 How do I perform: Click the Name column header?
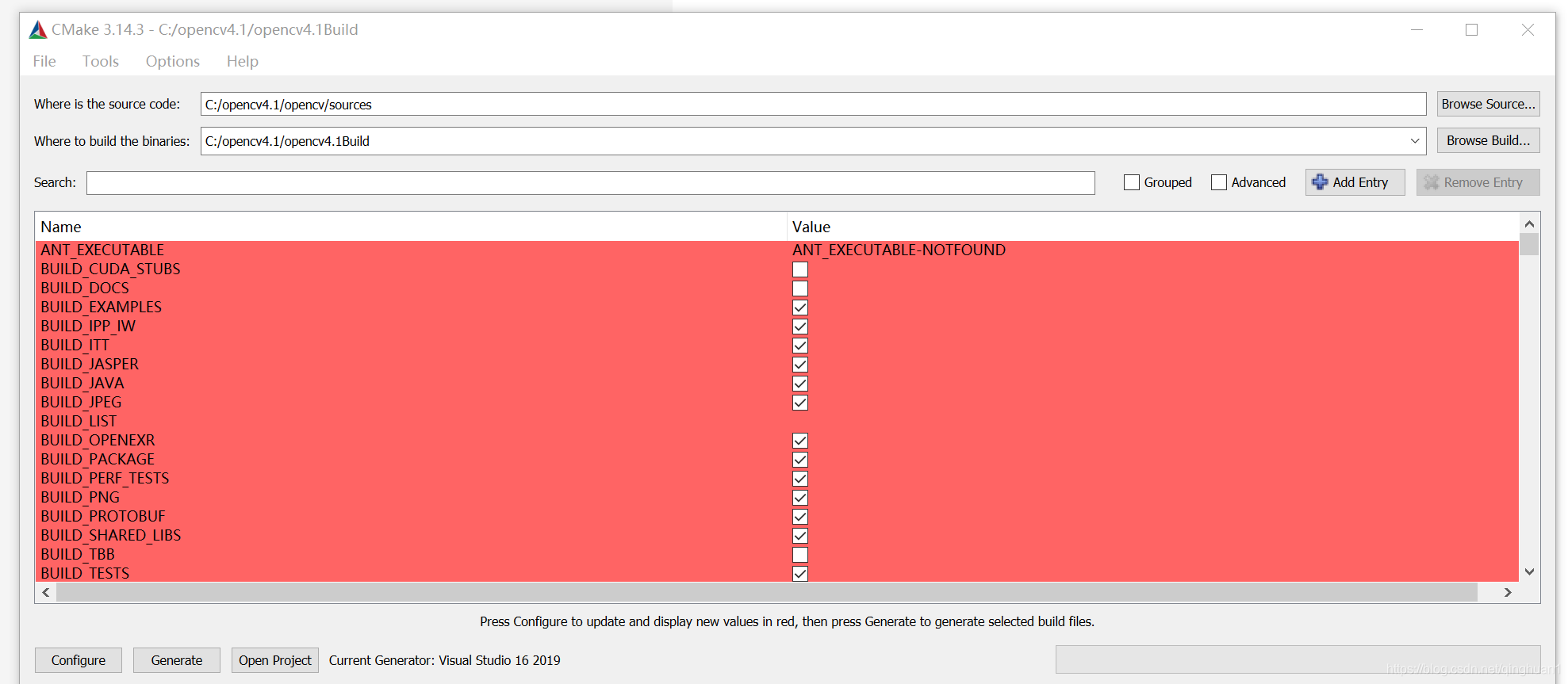pos(411,227)
